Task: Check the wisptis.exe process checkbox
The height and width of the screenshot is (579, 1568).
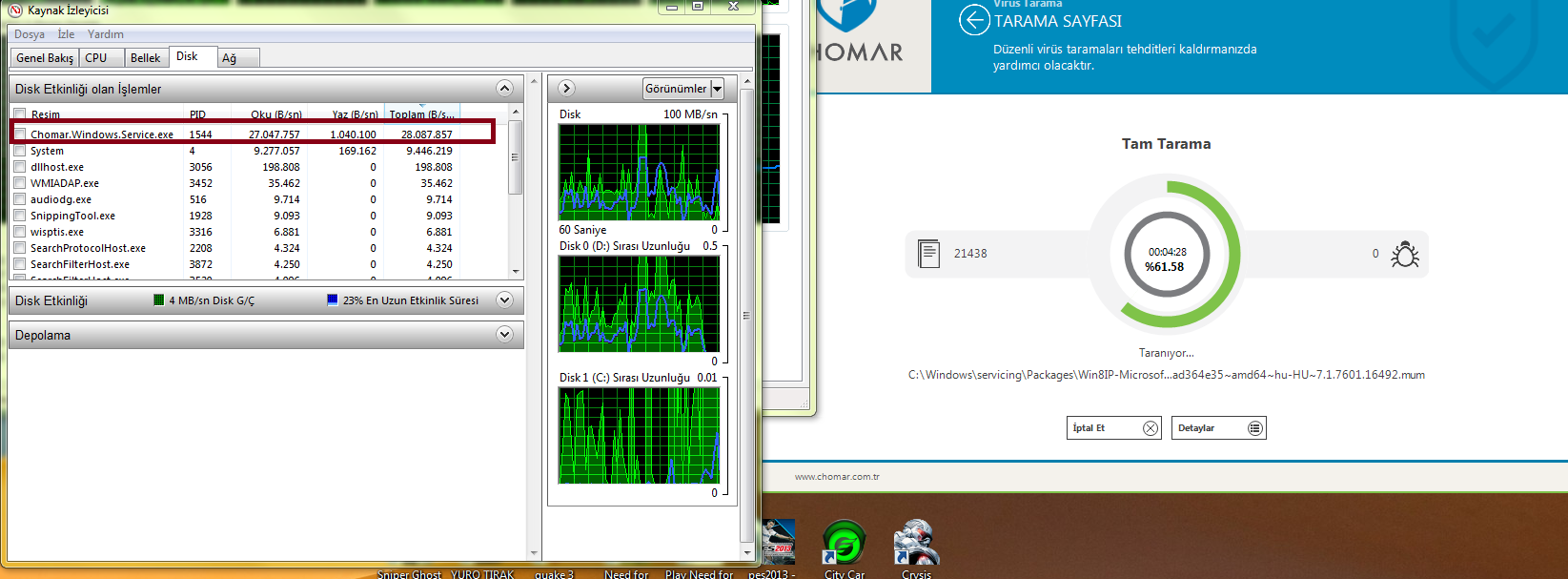Action: point(20,232)
